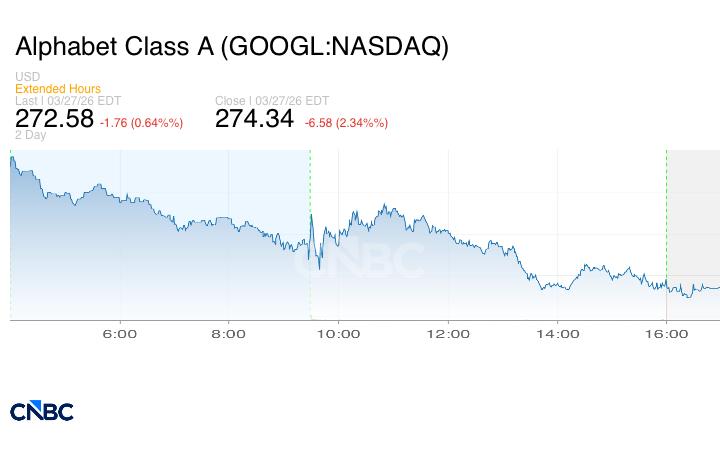The width and height of the screenshot is (720, 450).
Task: Click the 16:00 time axis label
Action: click(666, 333)
